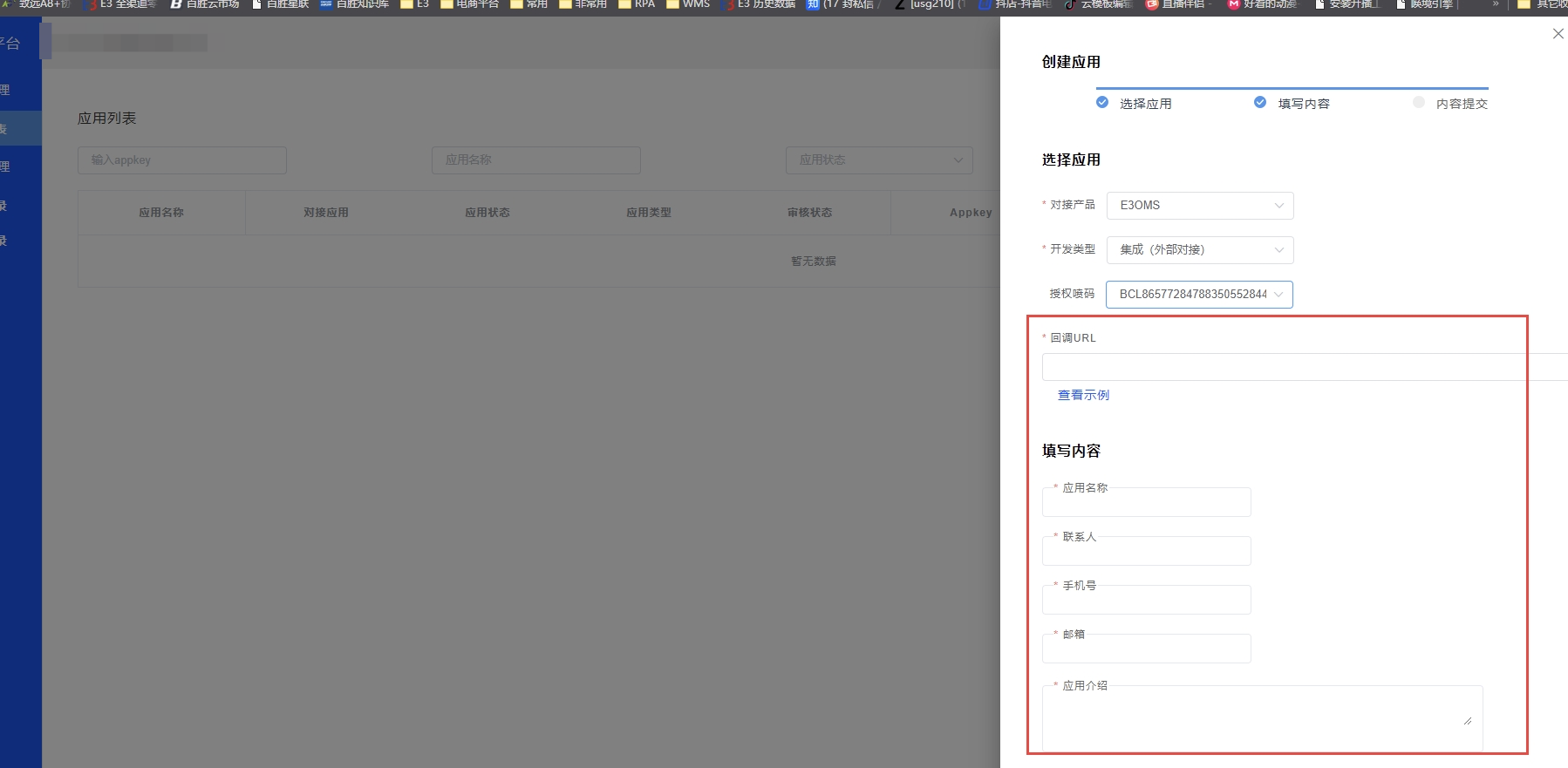Click the 输入appkey search box in 应用列表
This screenshot has height=768, width=1568.
point(182,160)
